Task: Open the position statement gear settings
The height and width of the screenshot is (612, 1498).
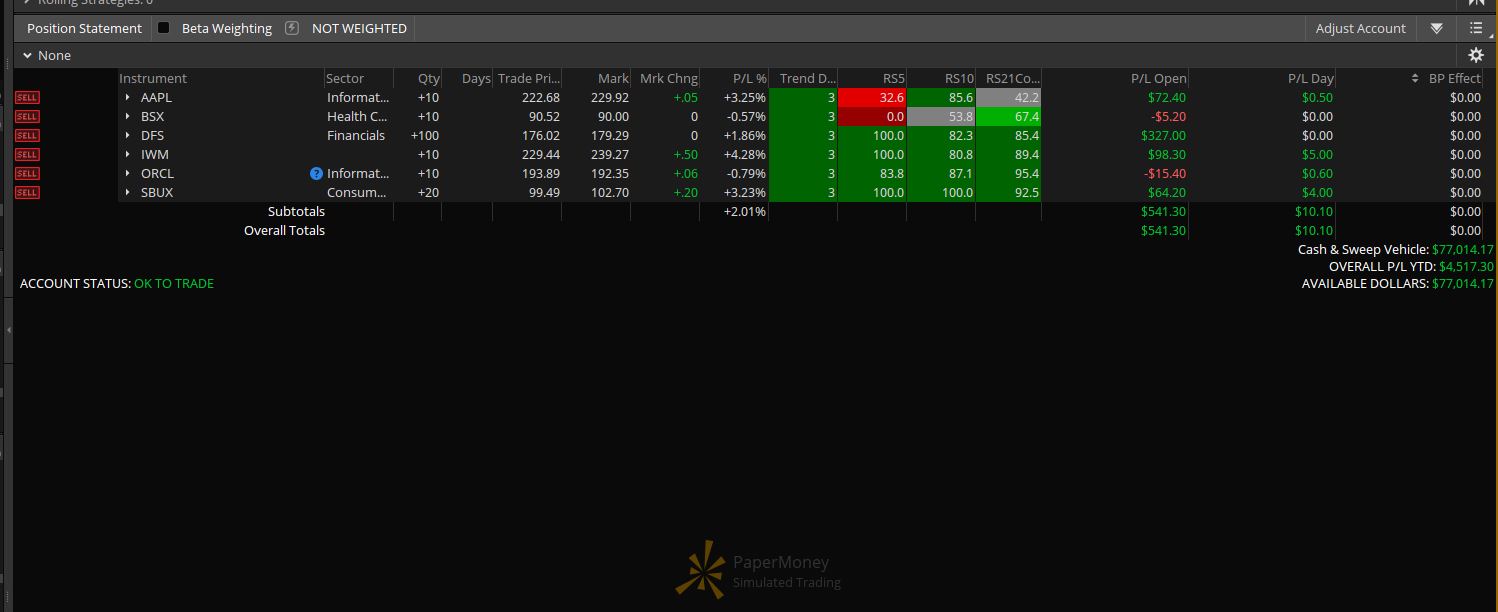Action: [x=1476, y=56]
